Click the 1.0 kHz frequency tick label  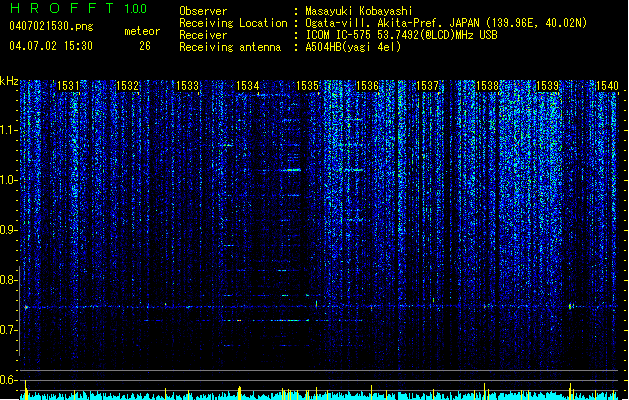coord(8,180)
